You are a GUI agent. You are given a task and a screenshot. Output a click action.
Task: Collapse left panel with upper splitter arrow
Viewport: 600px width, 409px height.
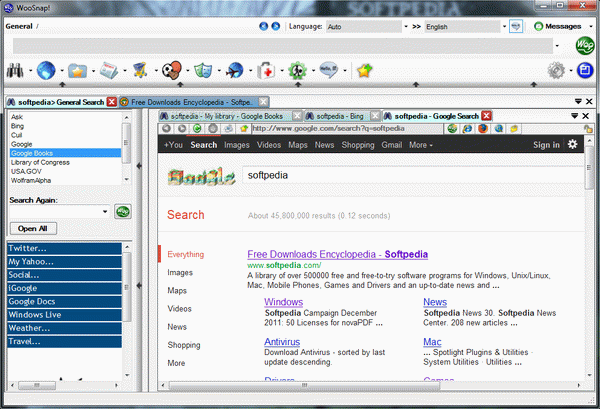click(x=139, y=166)
